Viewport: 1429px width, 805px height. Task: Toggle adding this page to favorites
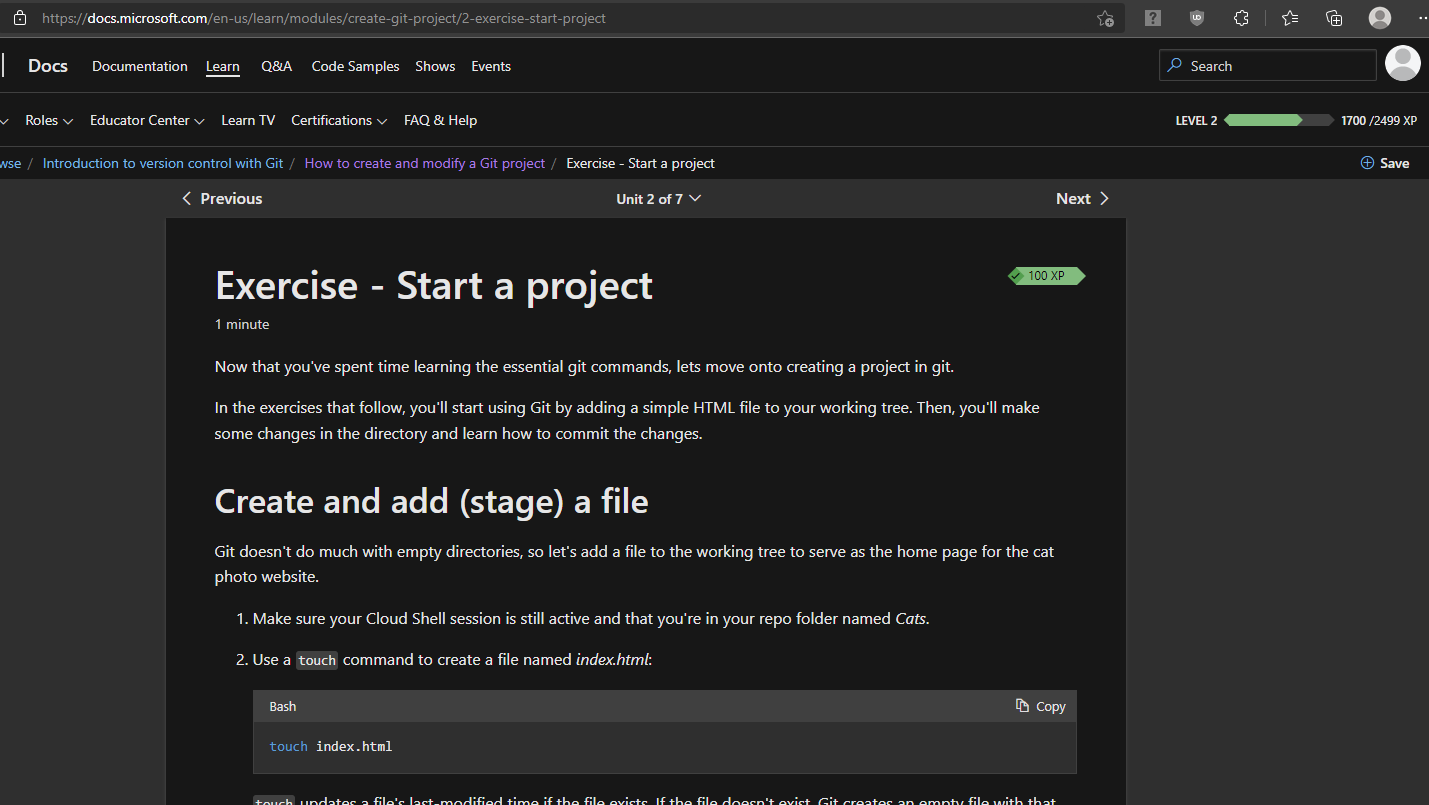(x=1105, y=18)
